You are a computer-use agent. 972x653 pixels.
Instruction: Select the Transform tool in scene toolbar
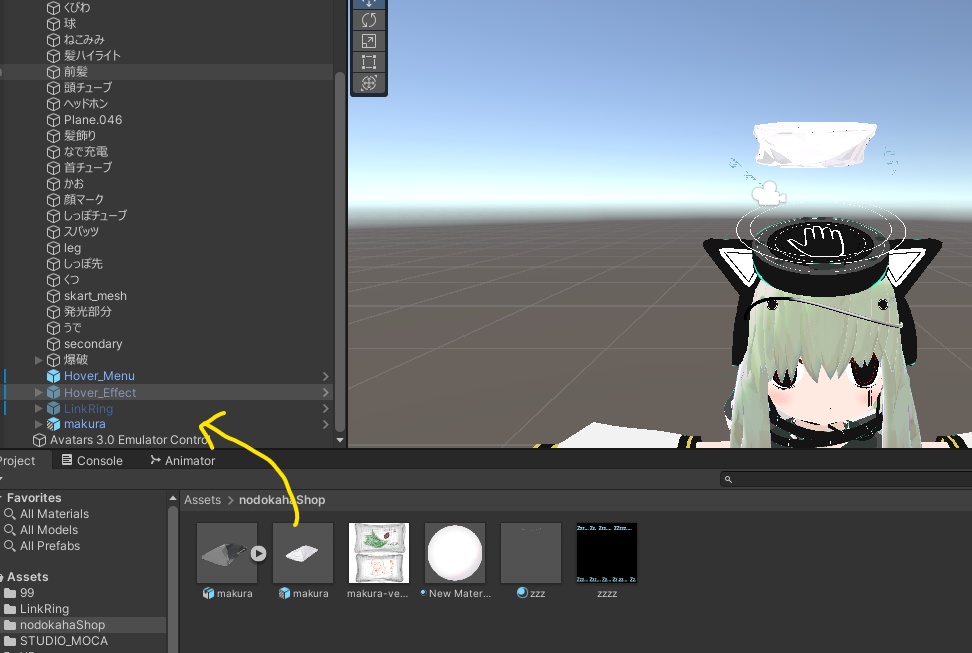(369, 83)
